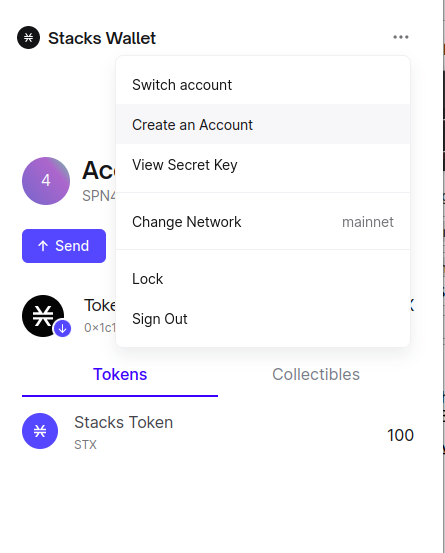Choose Create an Account menu entry
The width and height of the screenshot is (445, 553).
[263, 125]
